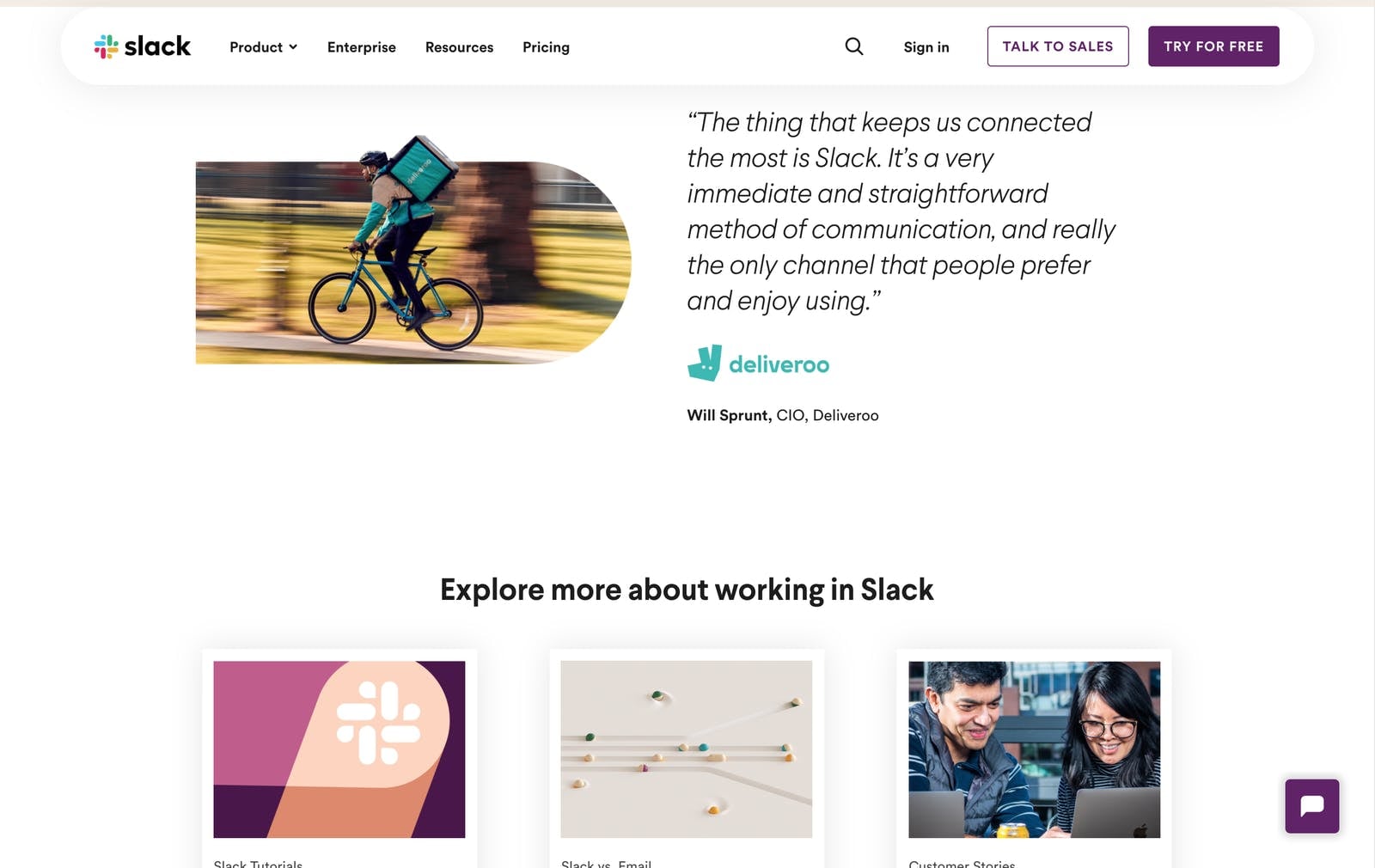The height and width of the screenshot is (868, 1375).
Task: Open the Resources menu item
Action: pos(459,47)
